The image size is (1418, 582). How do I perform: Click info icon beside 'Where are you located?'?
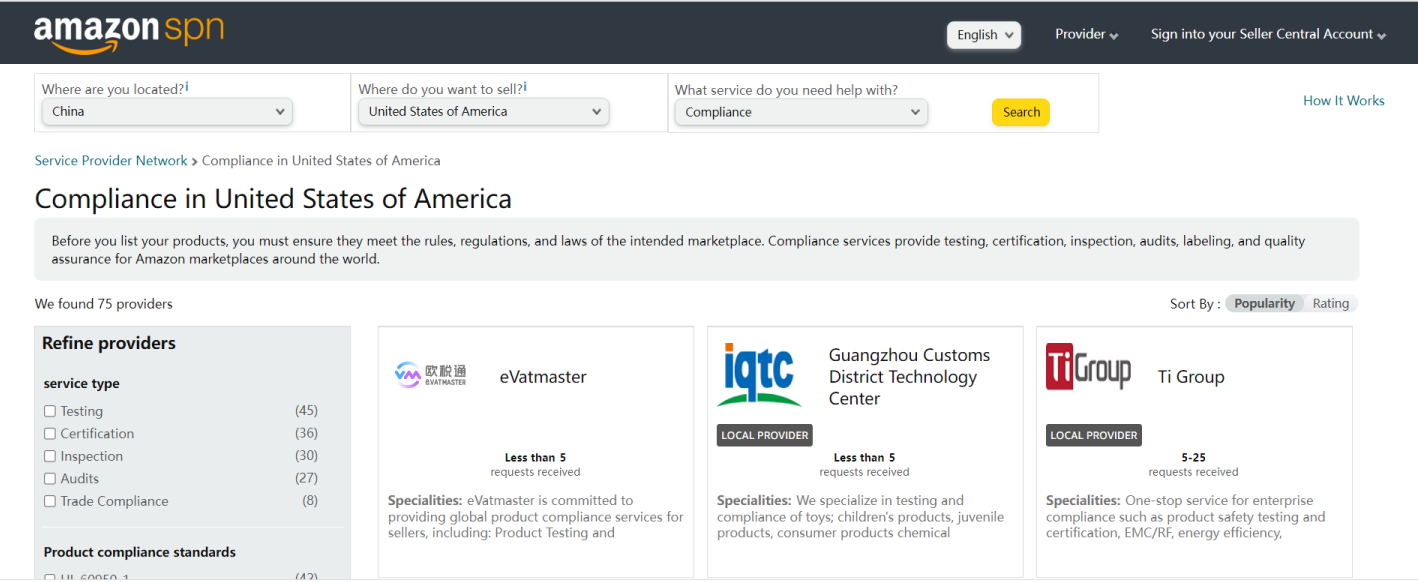point(187,88)
